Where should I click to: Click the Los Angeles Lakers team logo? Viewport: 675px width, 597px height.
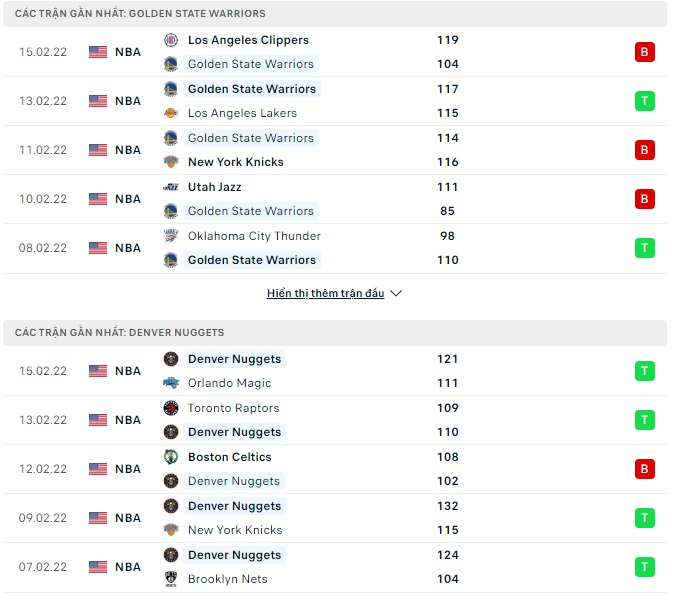click(x=170, y=113)
